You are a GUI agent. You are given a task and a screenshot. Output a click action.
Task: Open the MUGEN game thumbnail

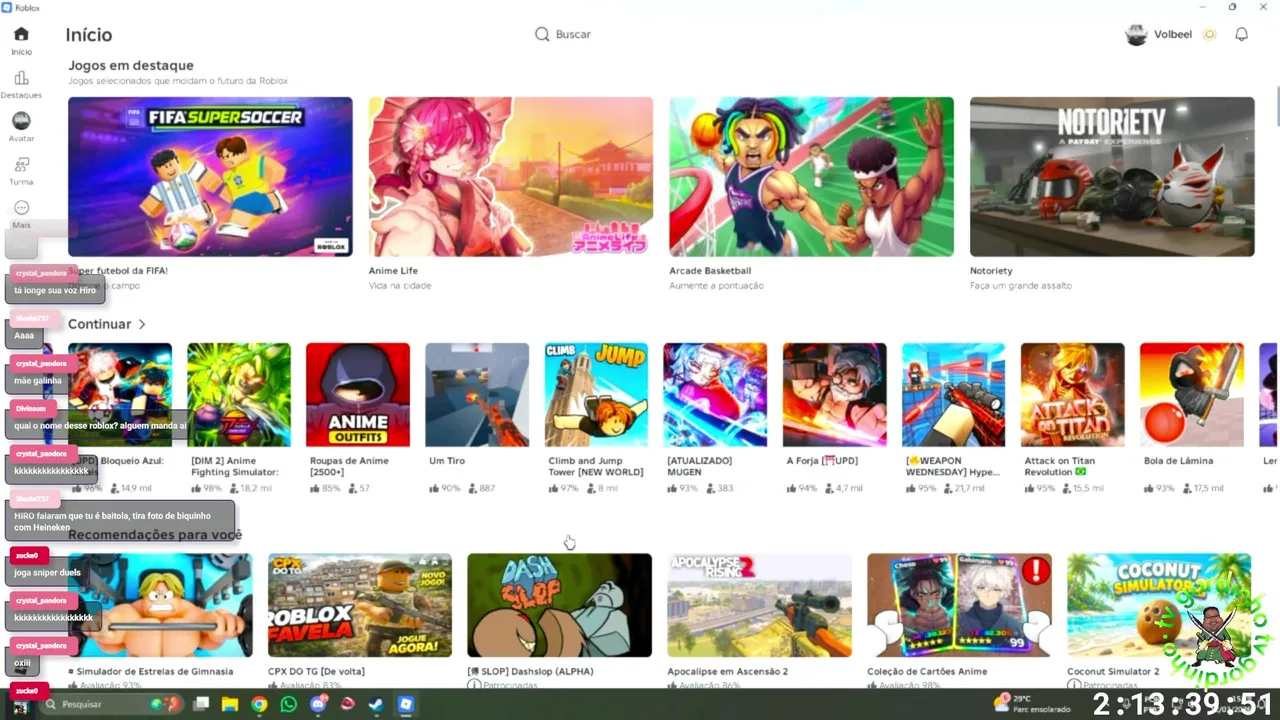coord(715,395)
